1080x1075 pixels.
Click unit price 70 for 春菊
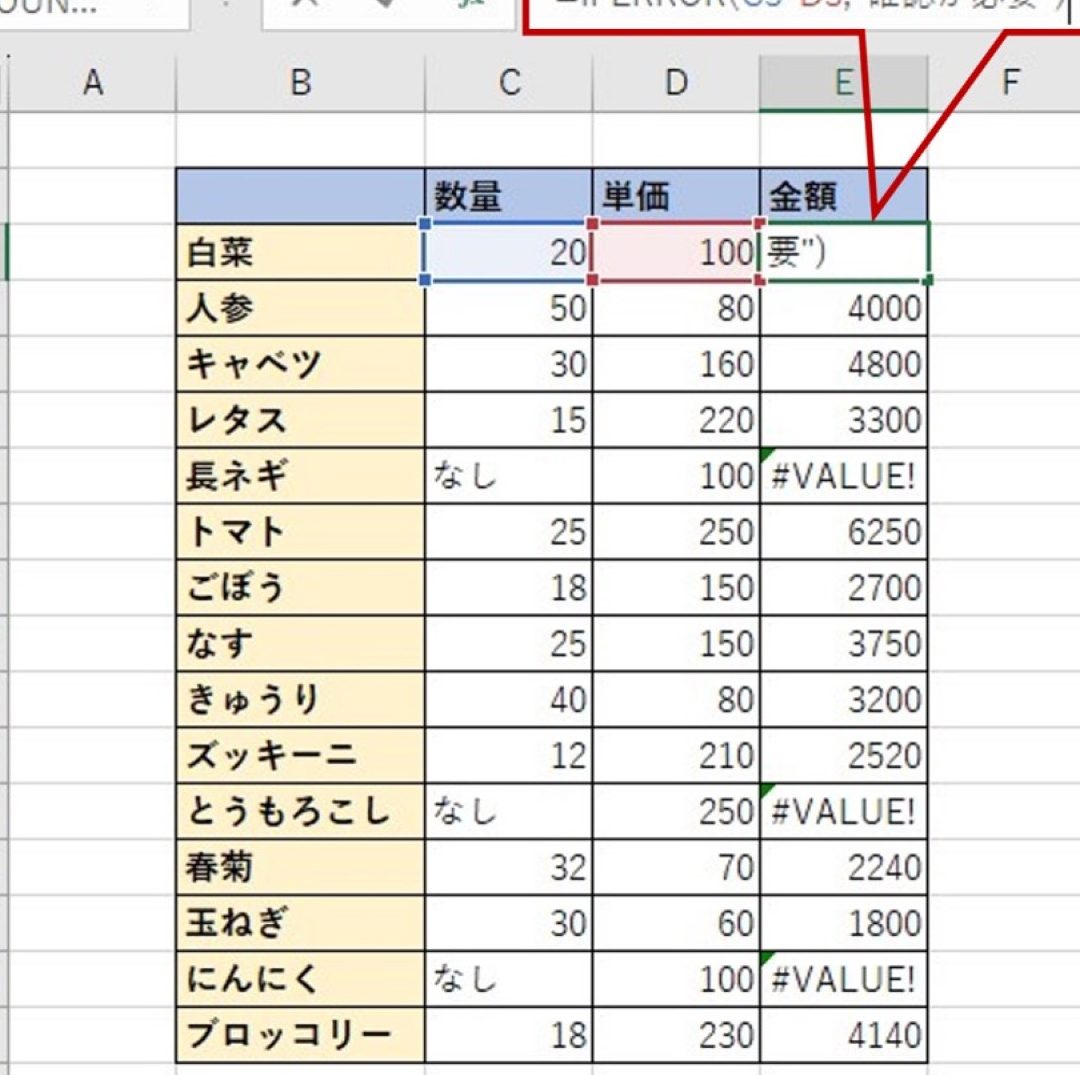tap(676, 867)
